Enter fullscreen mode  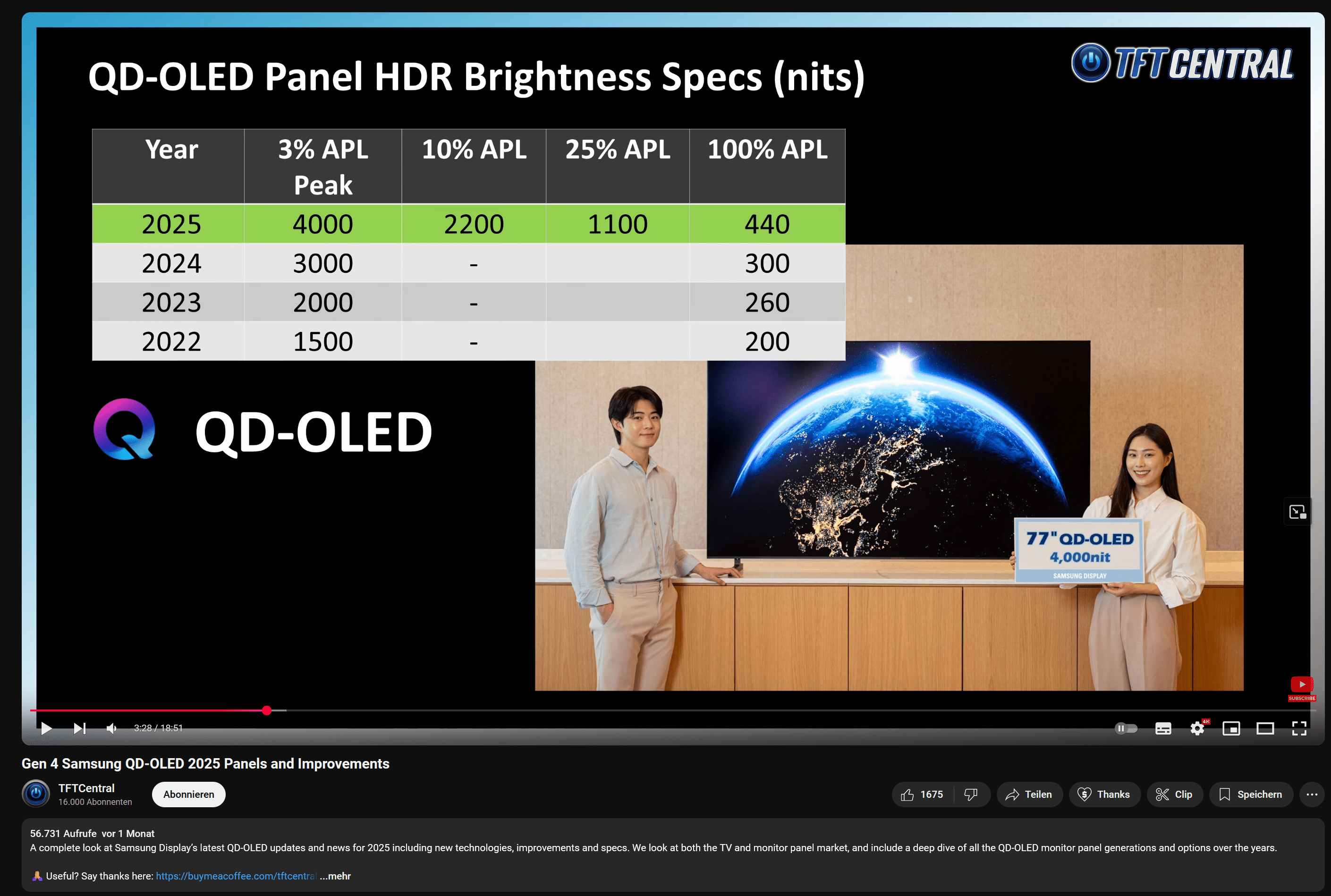(x=1299, y=728)
